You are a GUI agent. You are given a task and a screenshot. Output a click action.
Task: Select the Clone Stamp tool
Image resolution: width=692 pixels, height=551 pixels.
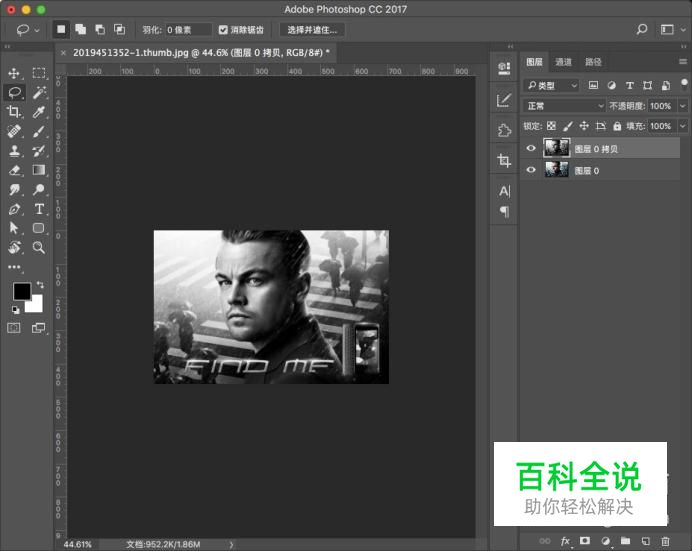[x=14, y=151]
